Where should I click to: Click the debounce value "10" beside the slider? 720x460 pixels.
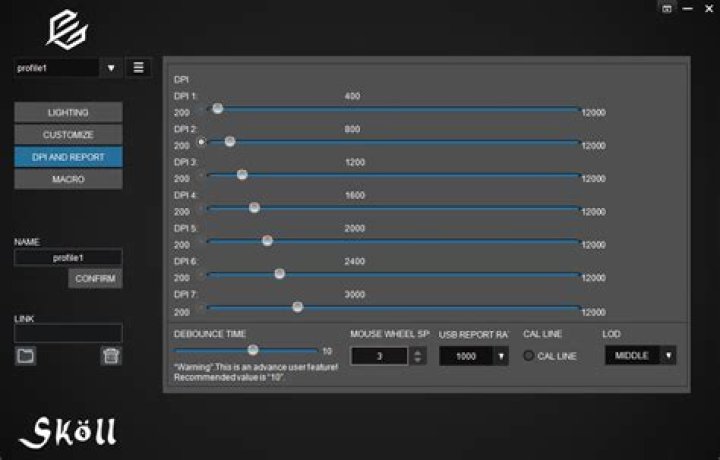click(x=327, y=351)
